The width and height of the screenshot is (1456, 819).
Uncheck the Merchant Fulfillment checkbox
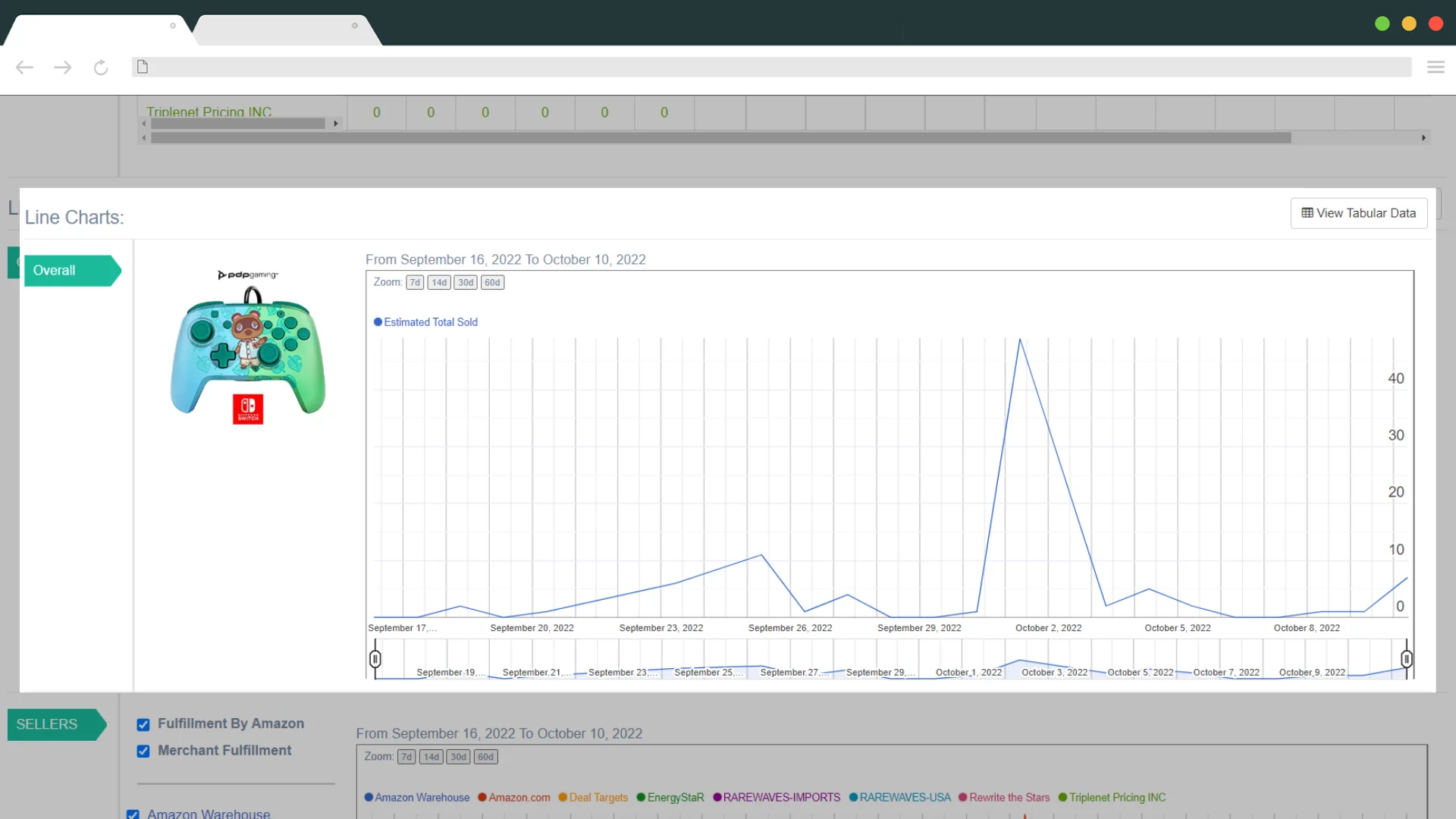click(143, 751)
